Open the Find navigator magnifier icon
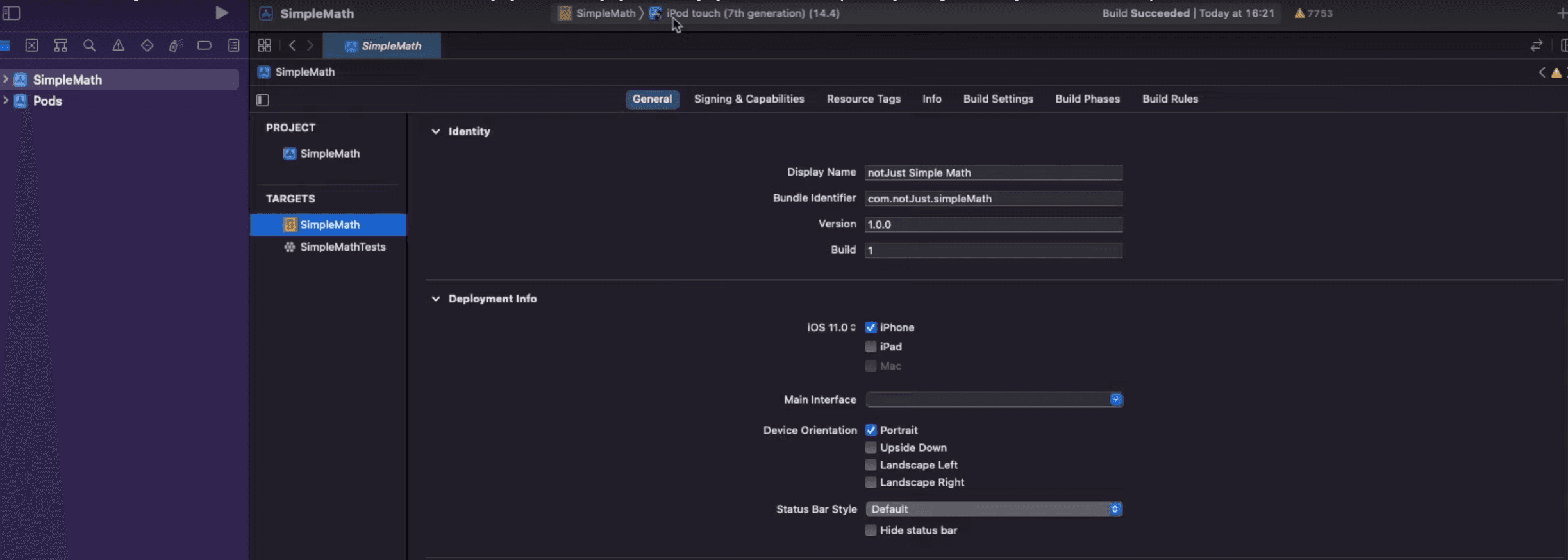This screenshot has width=1568, height=560. point(89,45)
